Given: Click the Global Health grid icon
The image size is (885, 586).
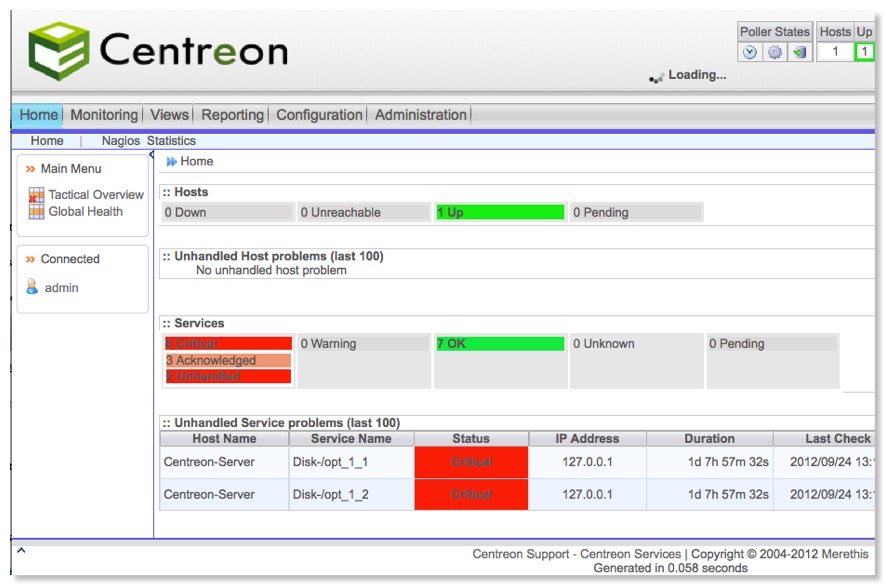Looking at the screenshot, I should [x=36, y=211].
